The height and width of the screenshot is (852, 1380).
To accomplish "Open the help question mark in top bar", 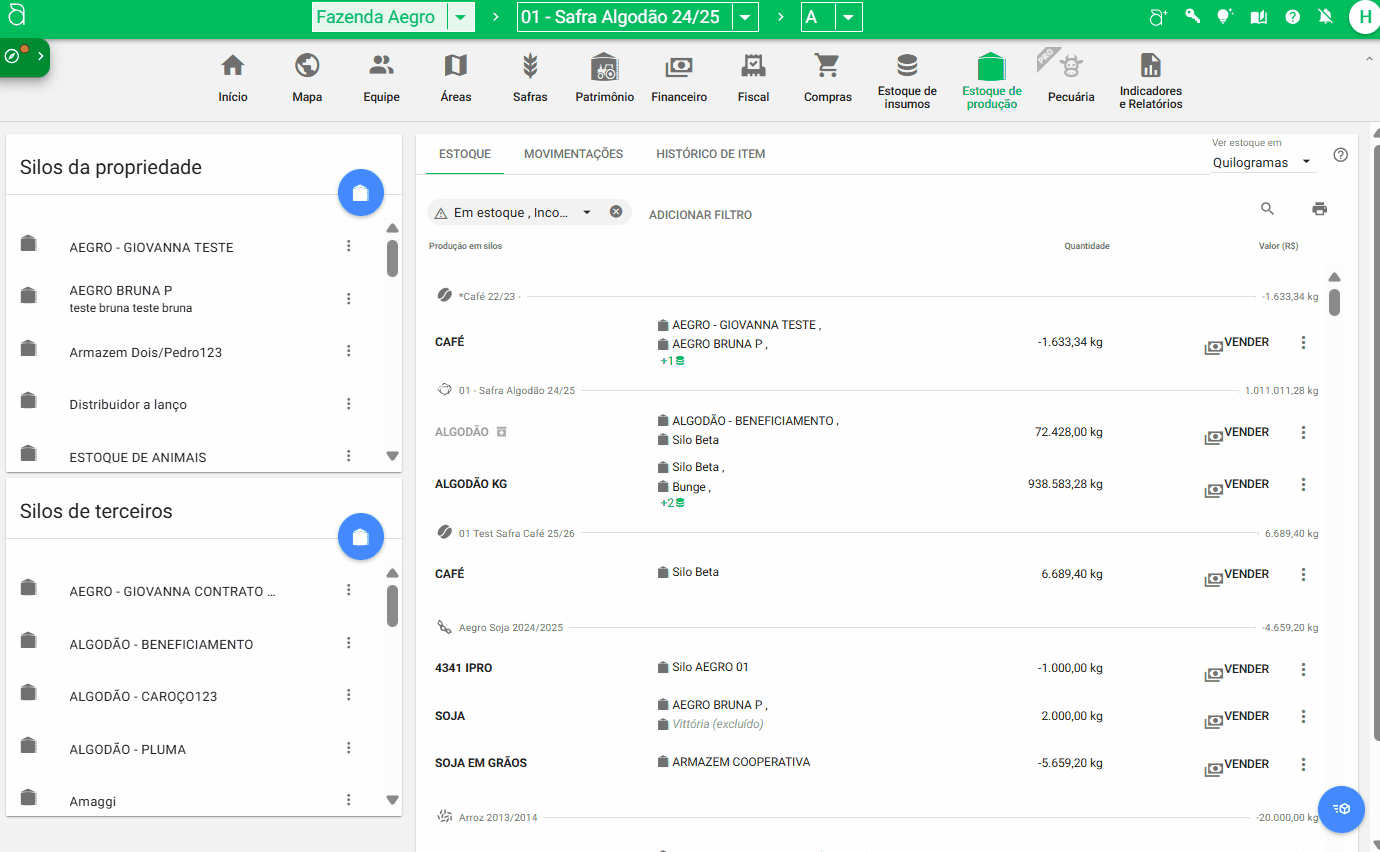I will click(x=1292, y=17).
